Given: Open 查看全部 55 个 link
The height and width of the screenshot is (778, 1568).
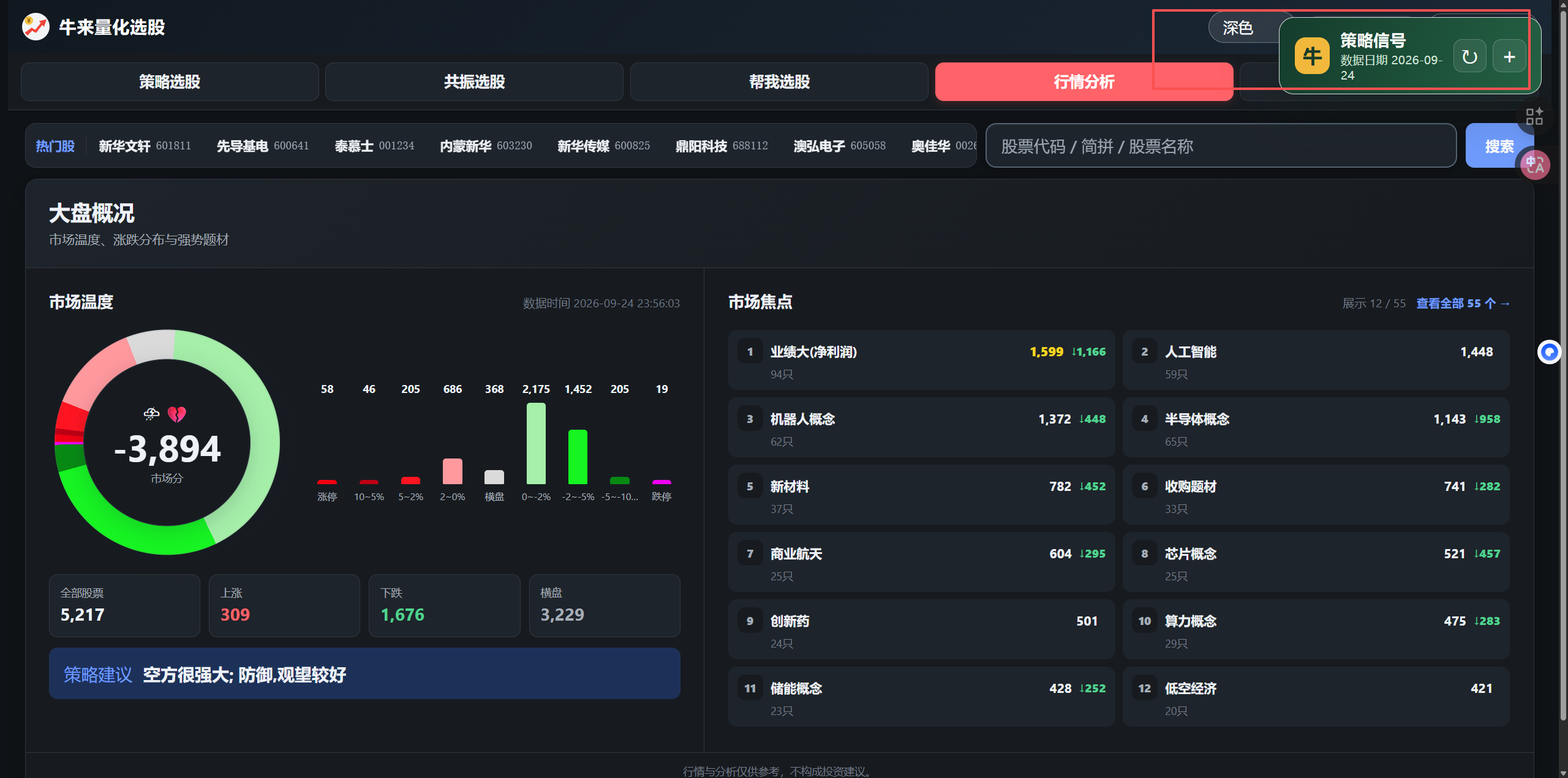Looking at the screenshot, I should tap(1463, 304).
